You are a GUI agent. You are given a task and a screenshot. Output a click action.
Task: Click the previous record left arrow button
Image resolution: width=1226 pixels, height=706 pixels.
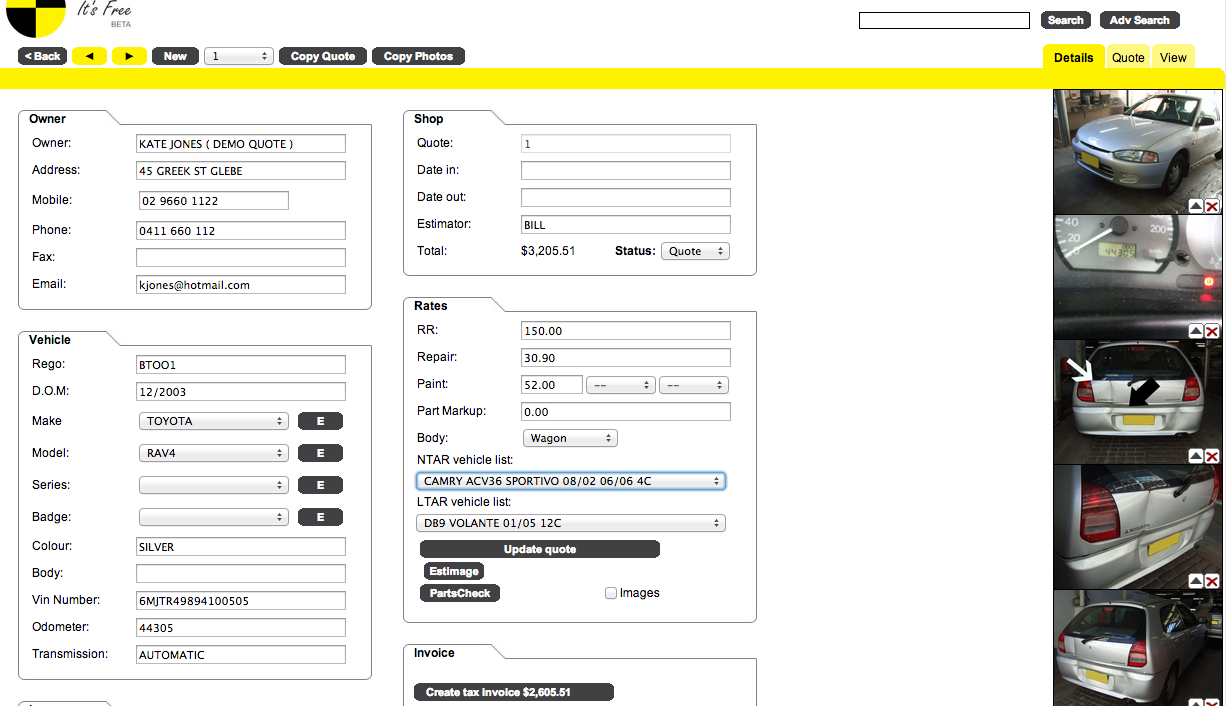[x=89, y=56]
